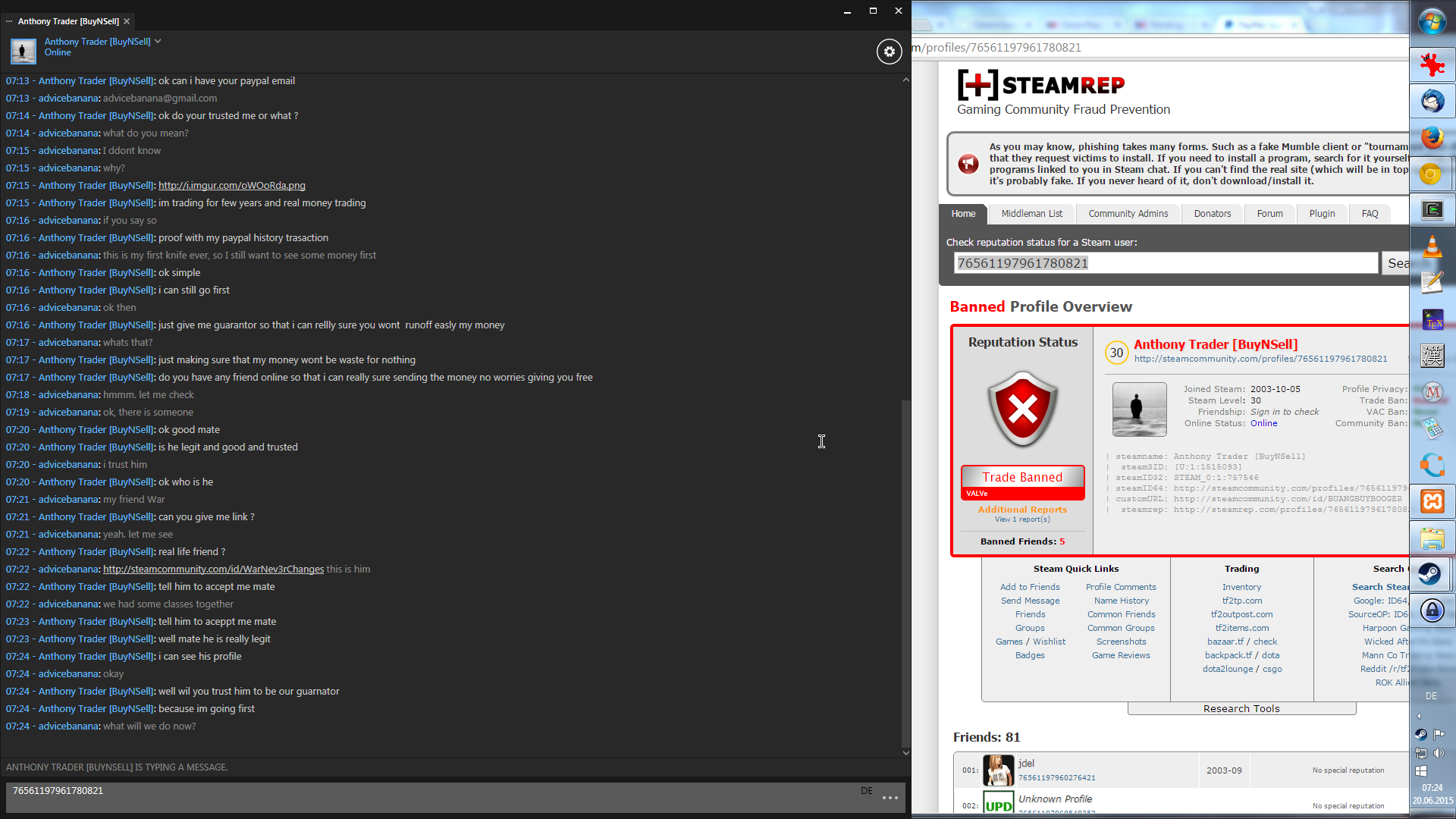Open Firefox from the taskbar
Viewport: 1456px width, 819px height.
click(x=1432, y=137)
